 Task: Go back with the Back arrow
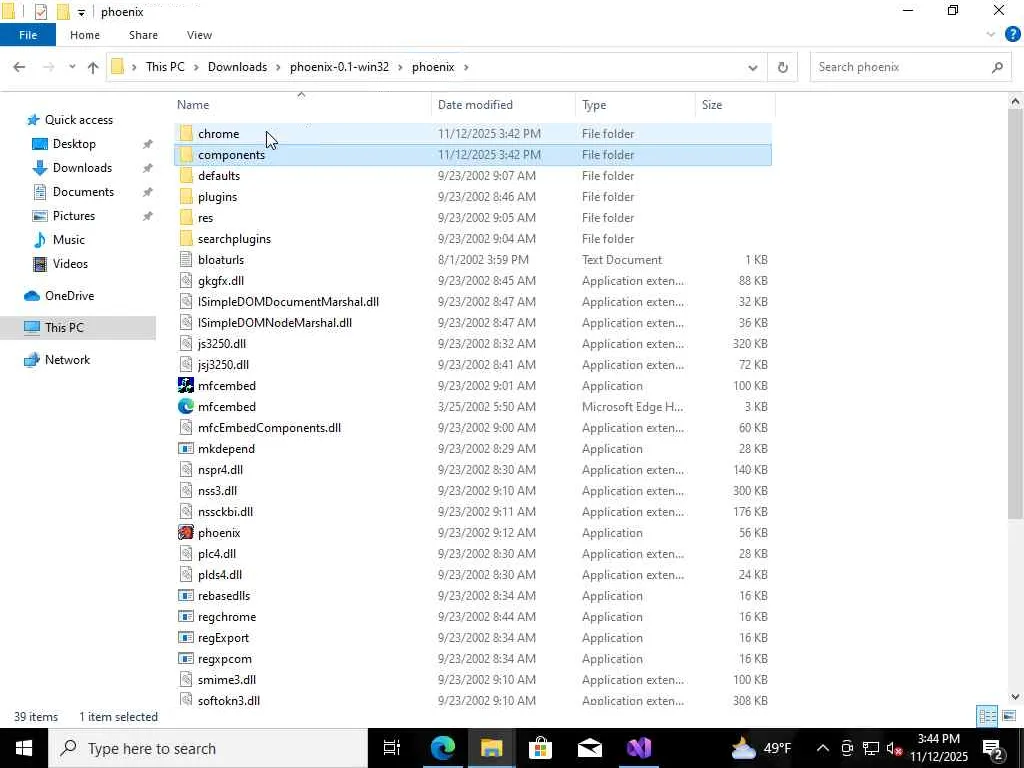[19, 67]
